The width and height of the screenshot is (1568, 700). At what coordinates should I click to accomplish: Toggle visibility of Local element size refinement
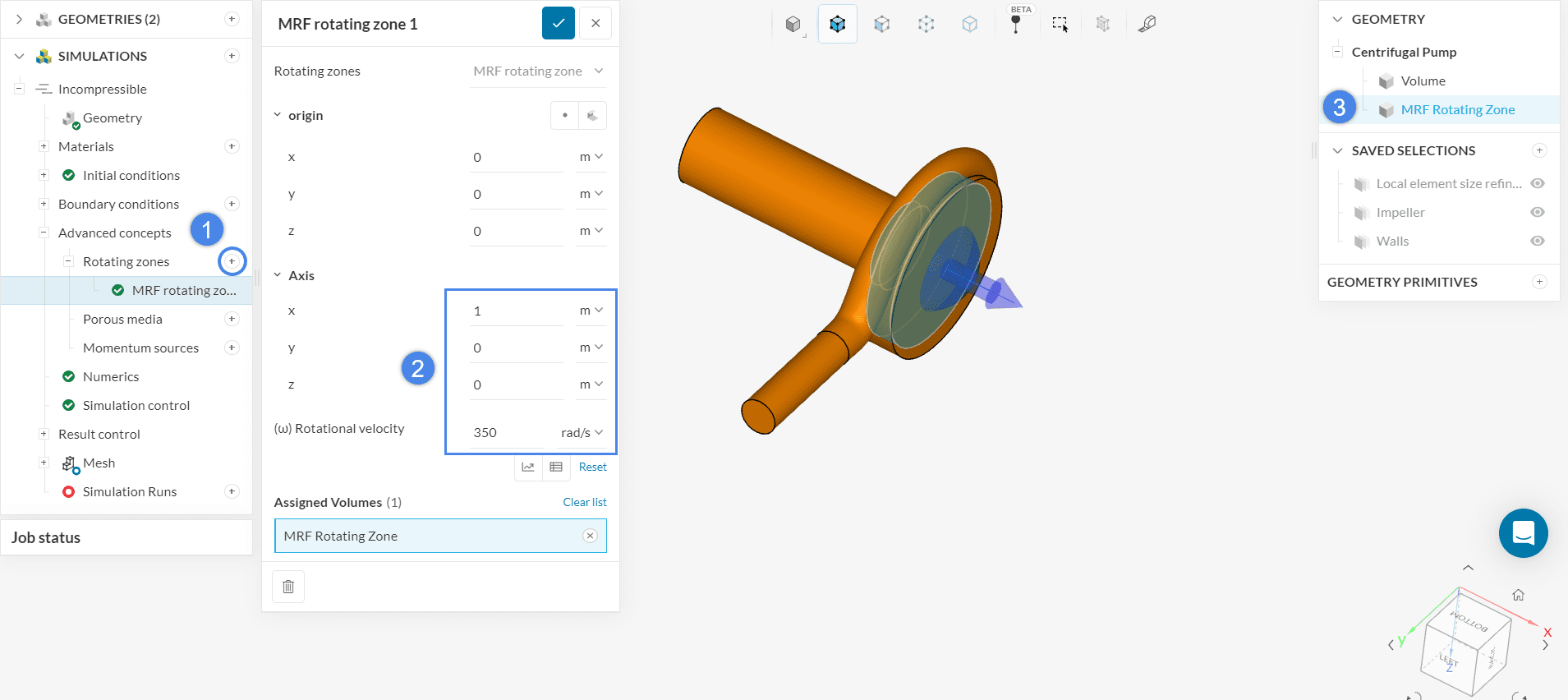[x=1538, y=183]
